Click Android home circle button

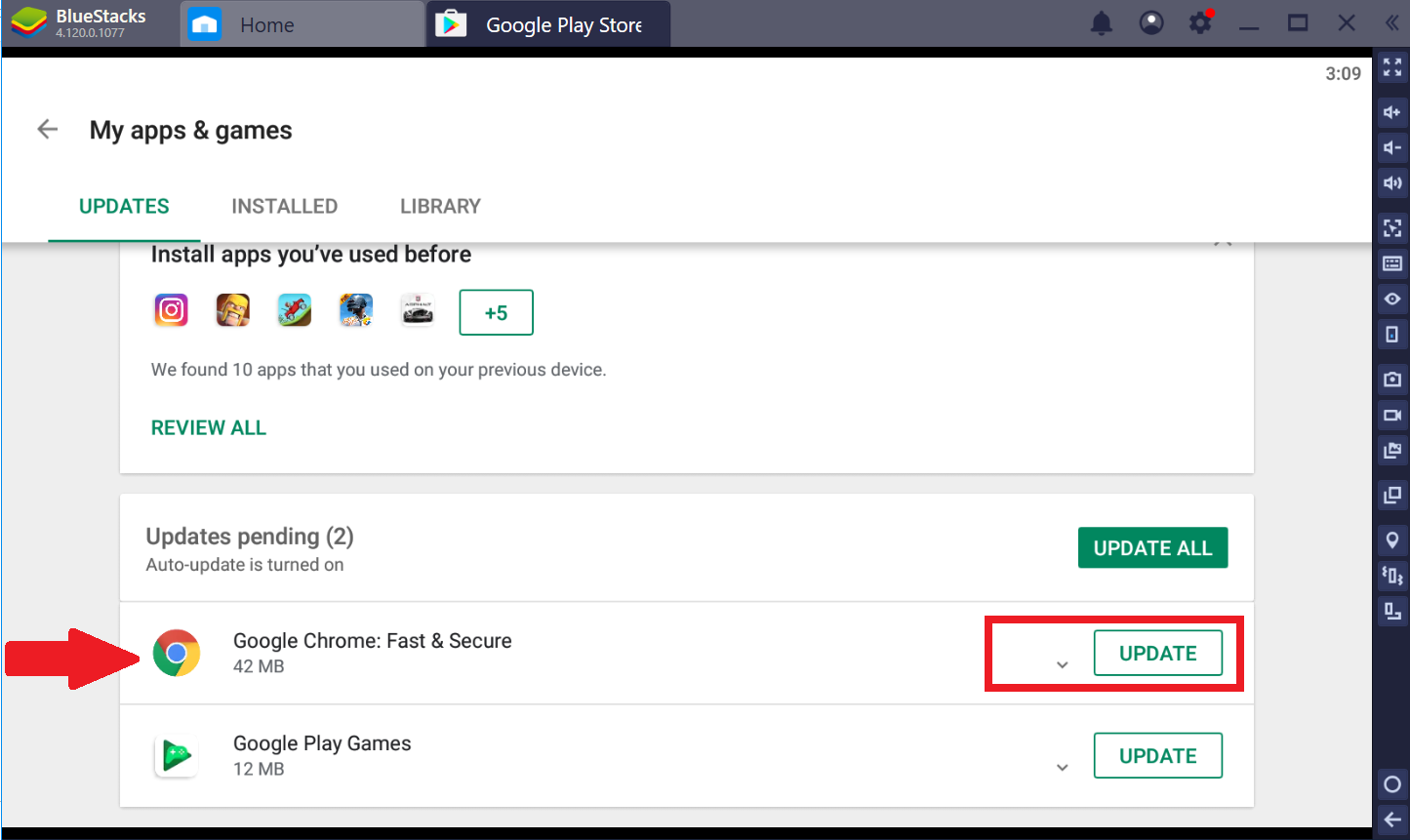pos(1392,784)
